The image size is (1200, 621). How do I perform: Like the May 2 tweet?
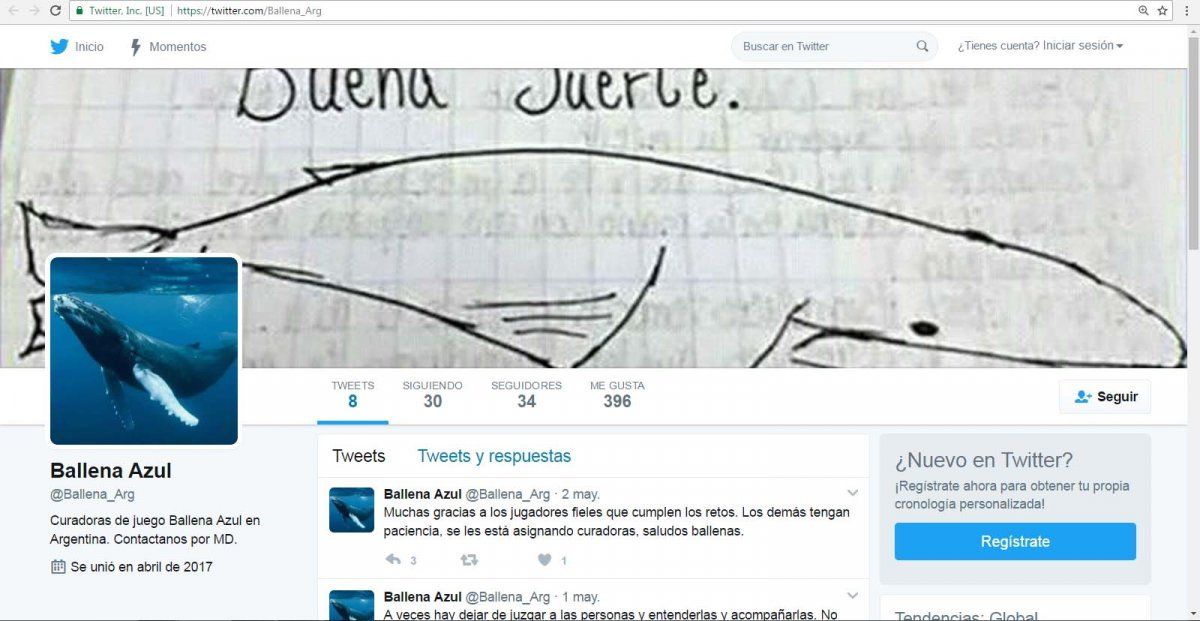point(545,560)
